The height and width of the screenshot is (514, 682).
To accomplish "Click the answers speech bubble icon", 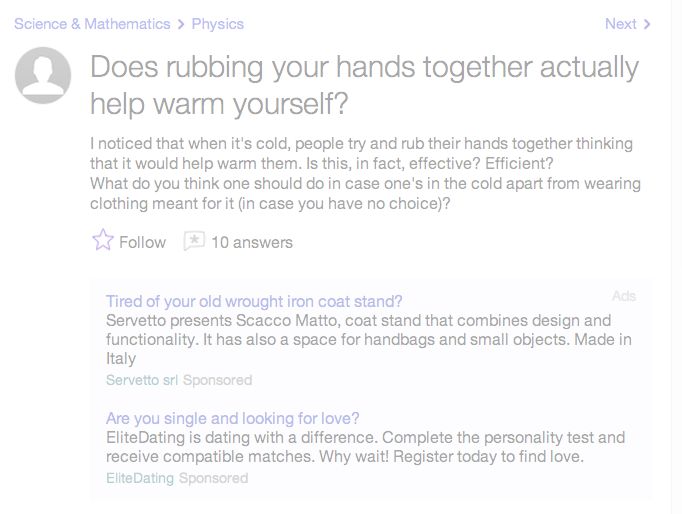I will click(x=194, y=241).
